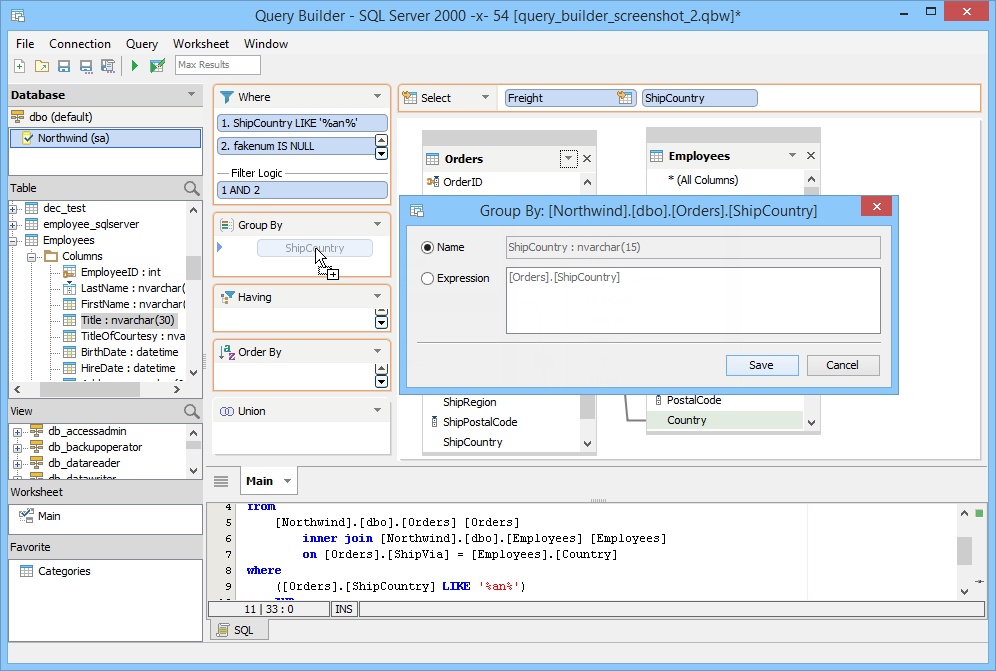Close the Employees table box

tap(811, 156)
